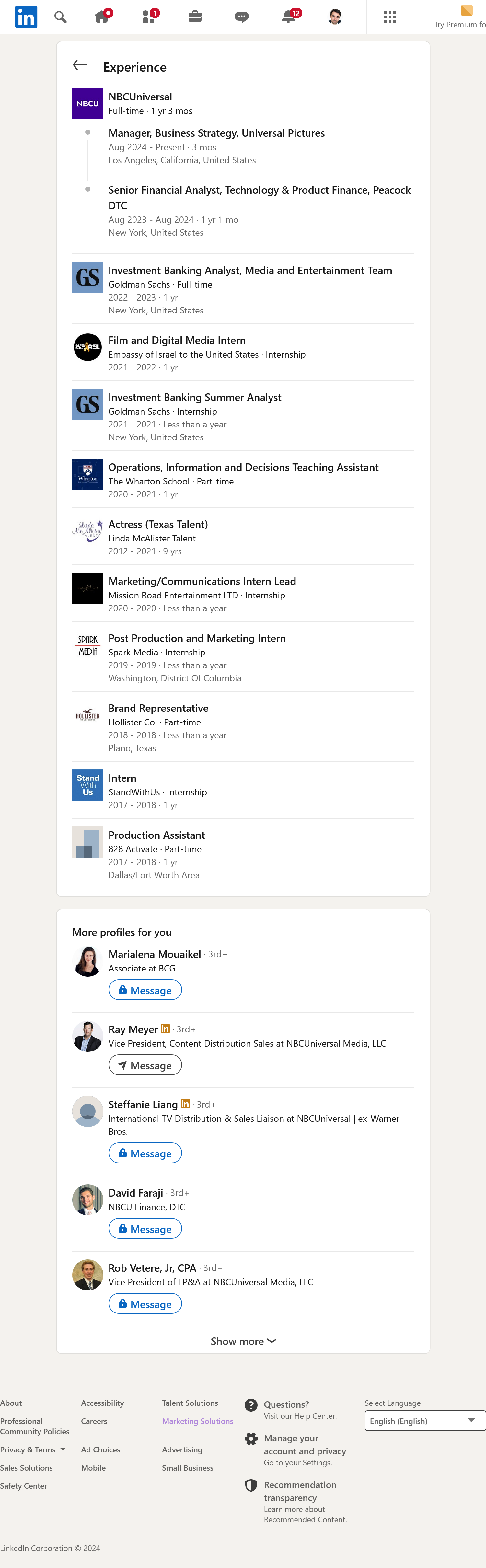Image resolution: width=486 pixels, height=1568 pixels.
Task: Message Ray Meyer
Action: pyautogui.click(x=145, y=1065)
